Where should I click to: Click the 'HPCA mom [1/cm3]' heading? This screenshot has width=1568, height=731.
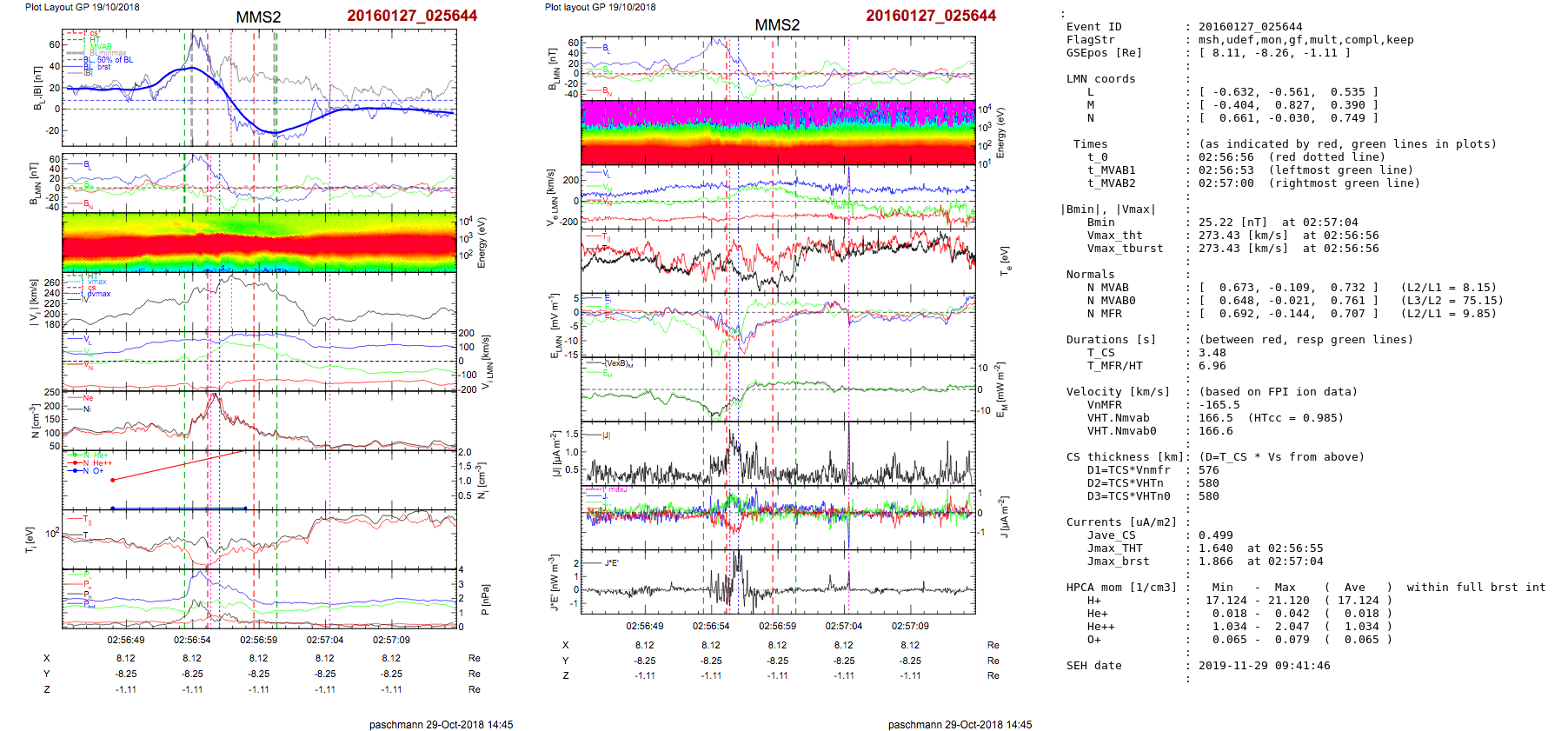pyautogui.click(x=1121, y=588)
